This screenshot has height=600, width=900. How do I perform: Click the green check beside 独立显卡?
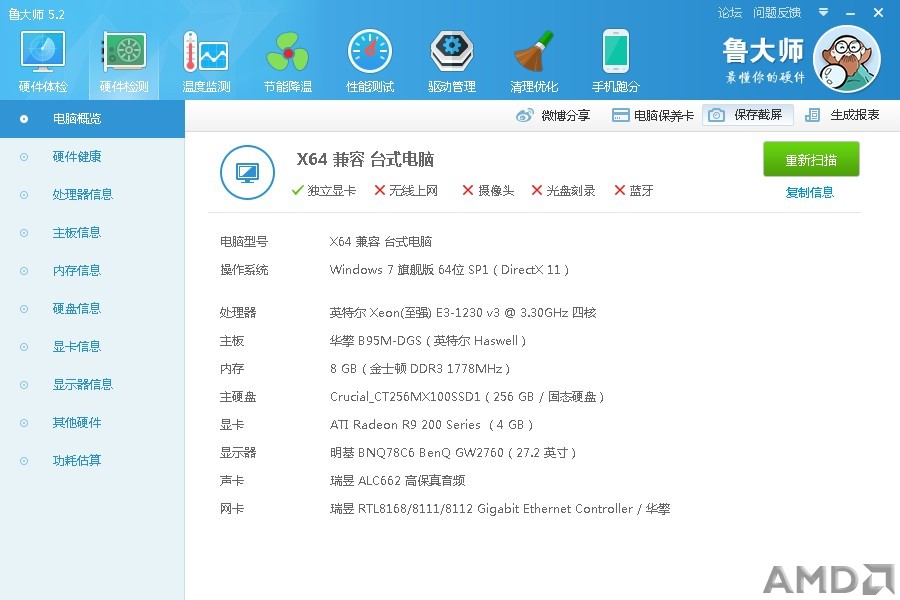(297, 190)
